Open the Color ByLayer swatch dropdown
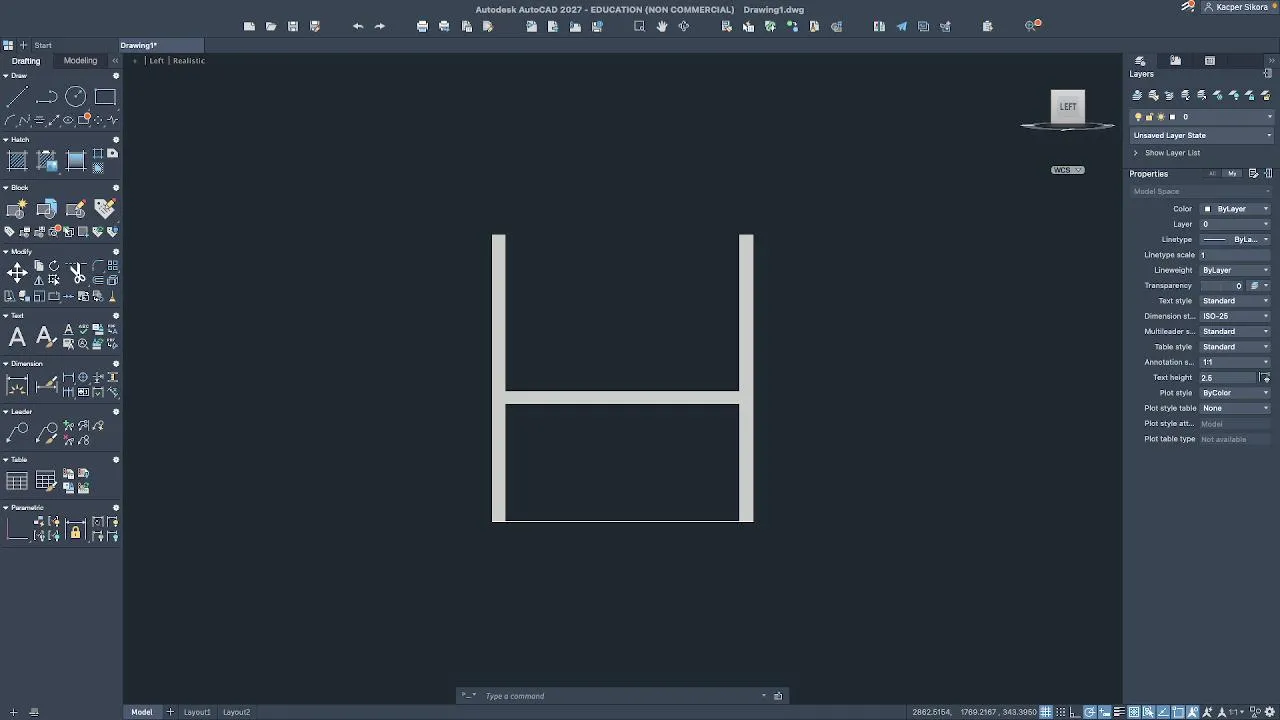The height and width of the screenshot is (720, 1280). tap(1235, 209)
